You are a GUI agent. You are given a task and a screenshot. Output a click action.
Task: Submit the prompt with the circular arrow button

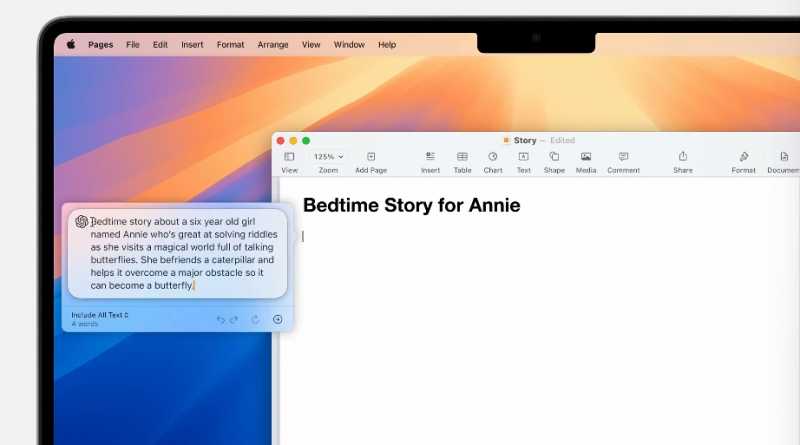[278, 319]
